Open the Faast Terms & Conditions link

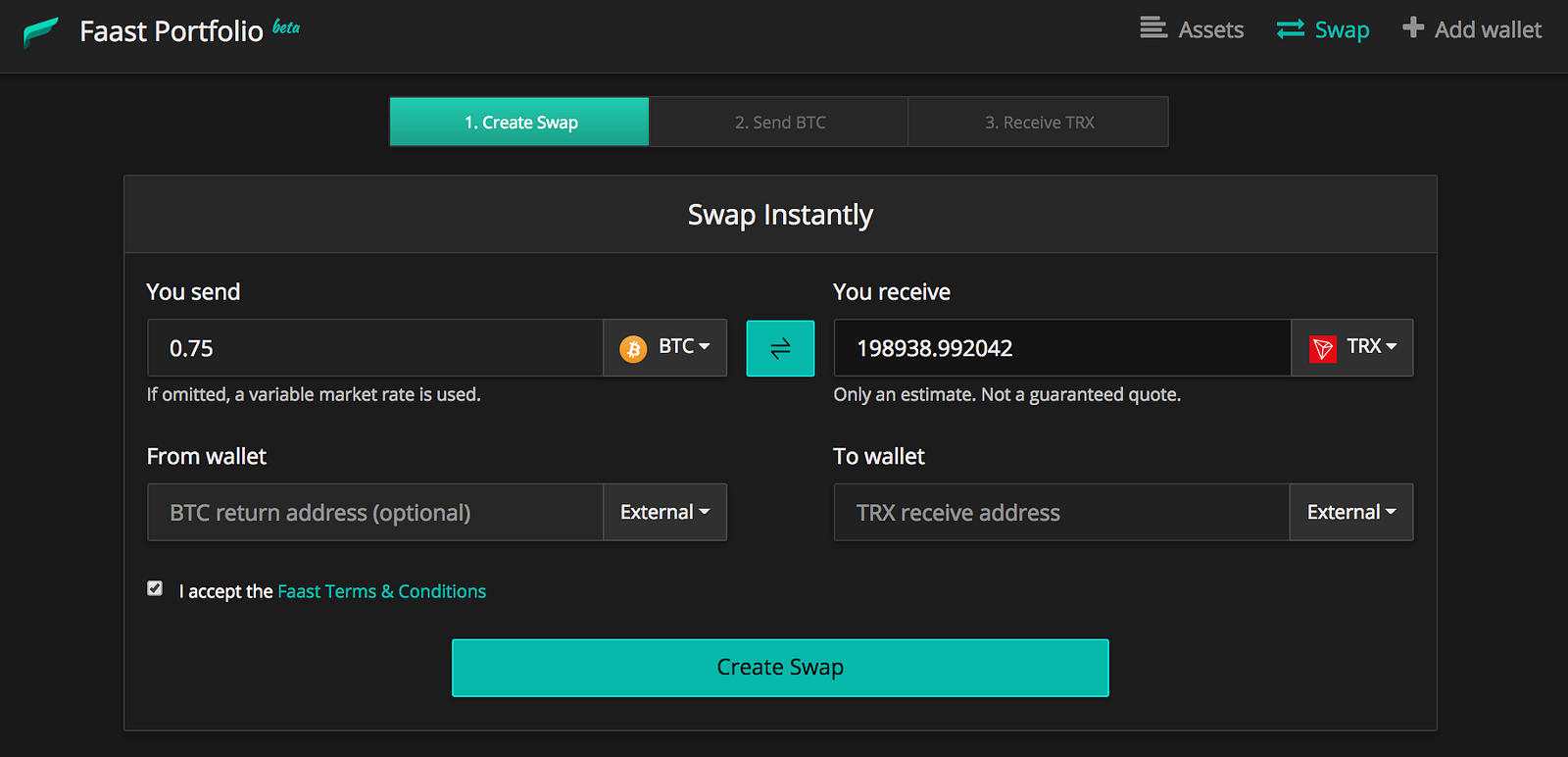[x=381, y=591]
